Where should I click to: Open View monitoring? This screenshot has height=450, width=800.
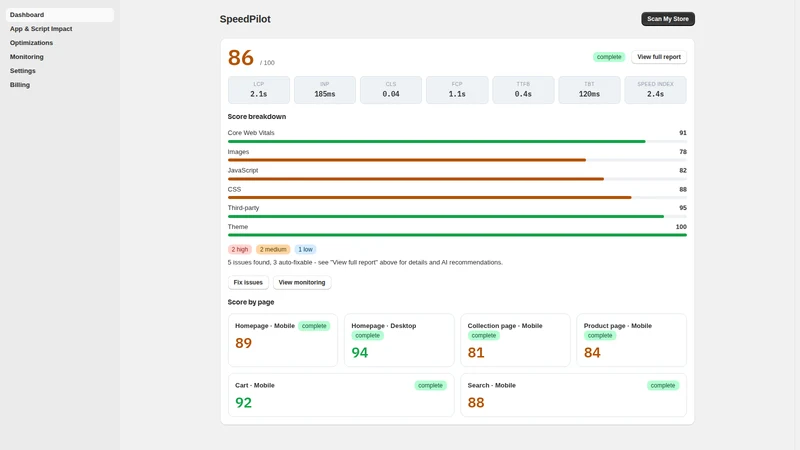[302, 282]
